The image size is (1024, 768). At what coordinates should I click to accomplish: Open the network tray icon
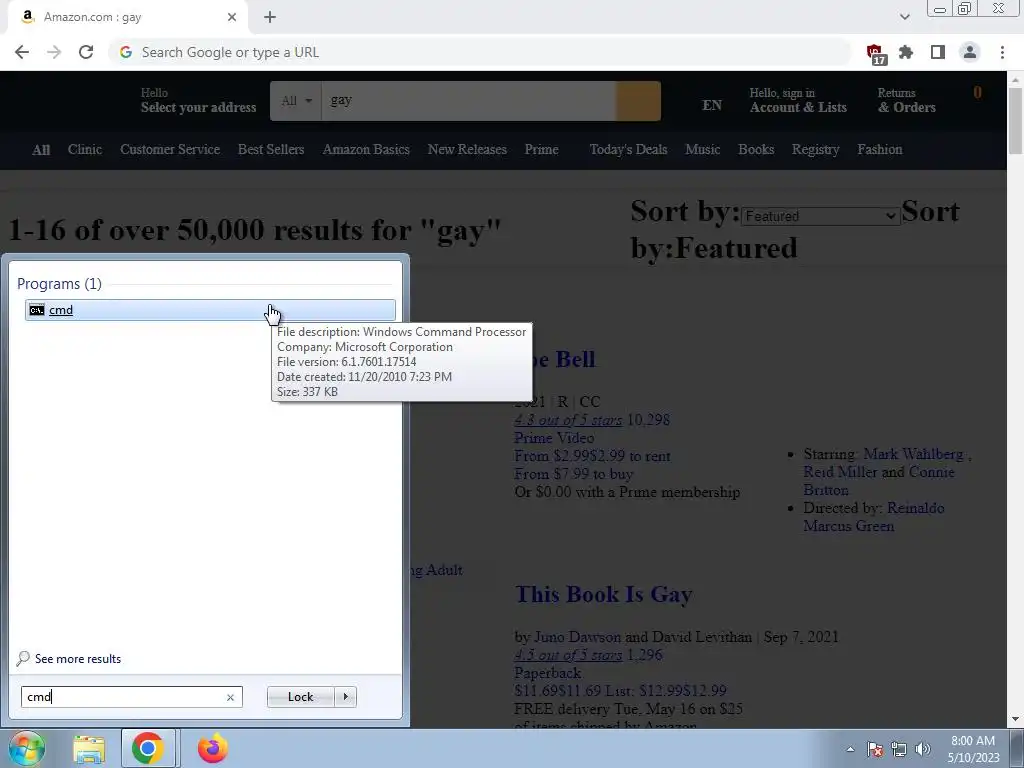coord(899,750)
